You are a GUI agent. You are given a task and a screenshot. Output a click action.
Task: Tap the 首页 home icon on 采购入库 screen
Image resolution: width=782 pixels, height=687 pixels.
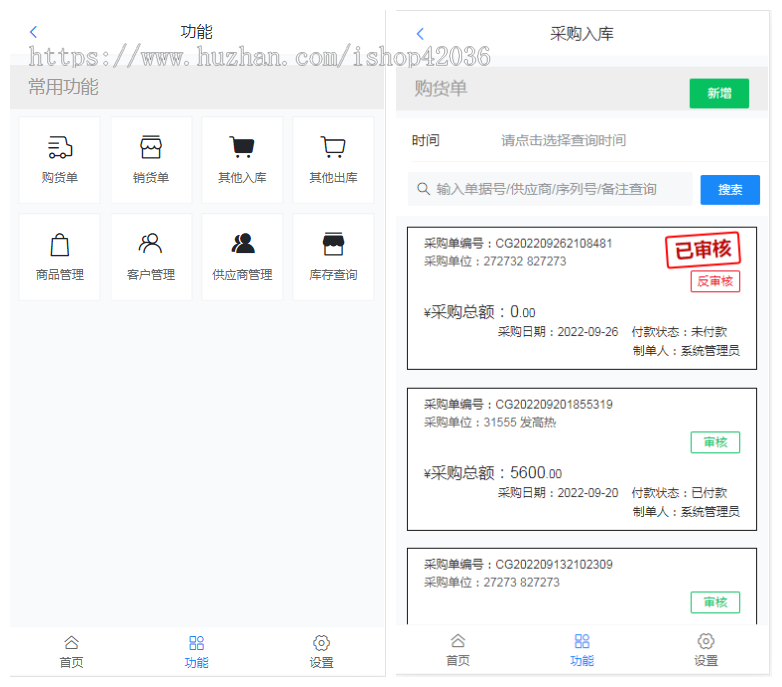coord(458,640)
